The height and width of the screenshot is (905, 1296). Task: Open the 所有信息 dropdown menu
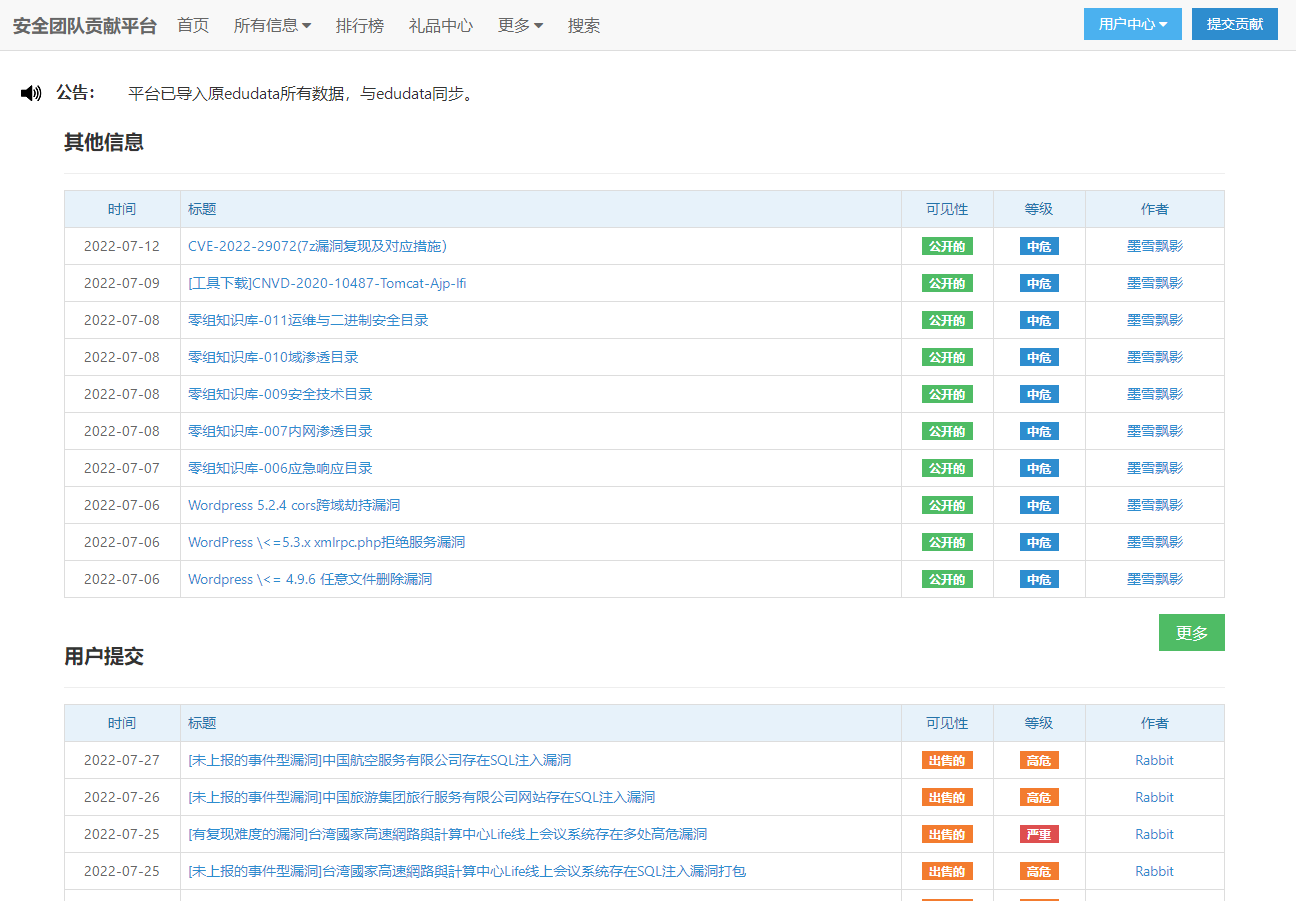click(272, 25)
